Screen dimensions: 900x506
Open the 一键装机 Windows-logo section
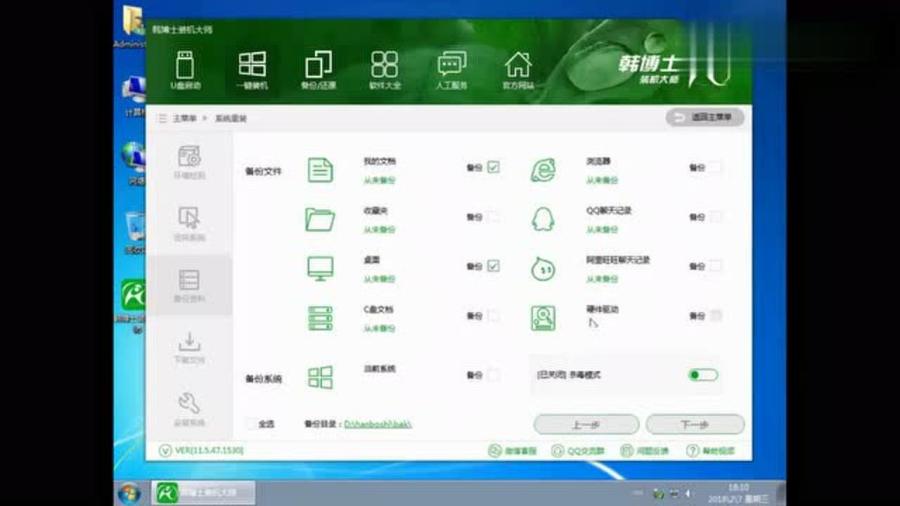252,70
